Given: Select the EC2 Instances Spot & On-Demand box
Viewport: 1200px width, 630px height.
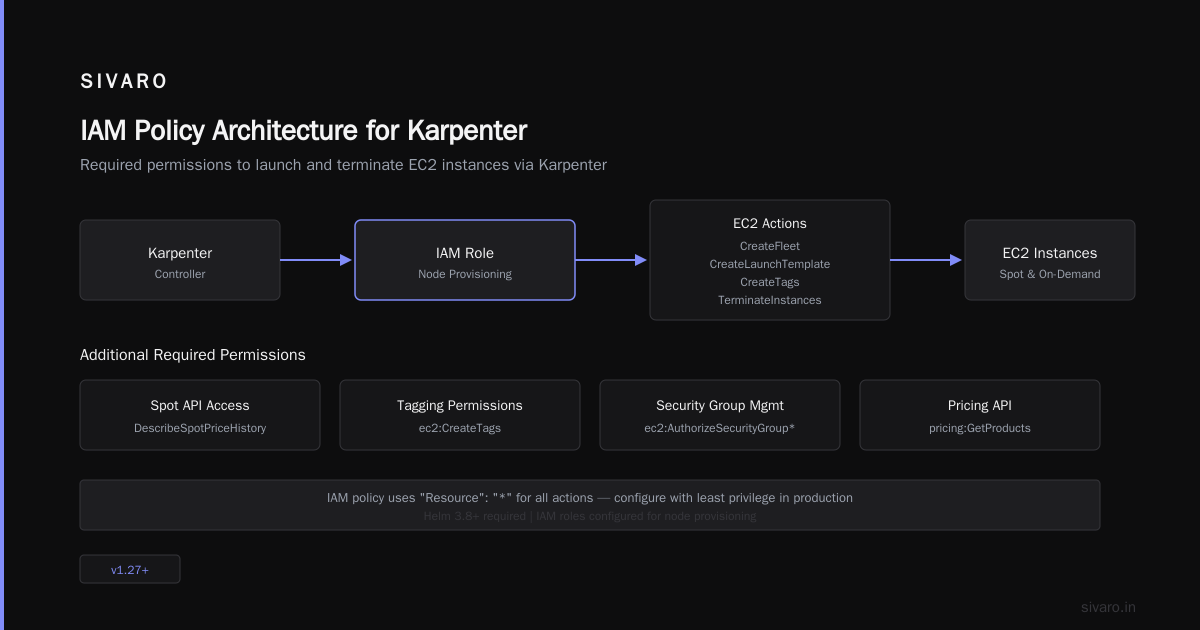Looking at the screenshot, I should coord(1050,260).
